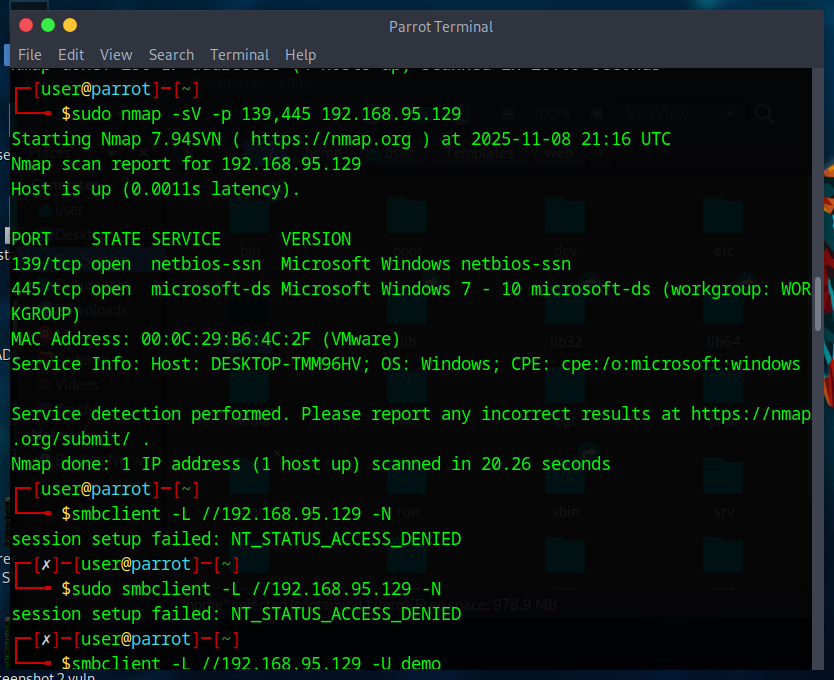Click the 'Starting Nmap 7.94SVN' line

point(341,139)
